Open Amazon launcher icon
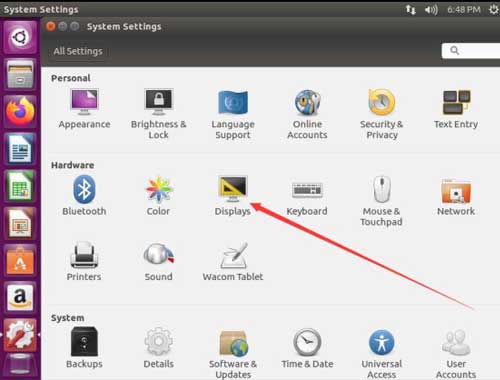Viewport: 500px width, 380px height. tap(20, 298)
